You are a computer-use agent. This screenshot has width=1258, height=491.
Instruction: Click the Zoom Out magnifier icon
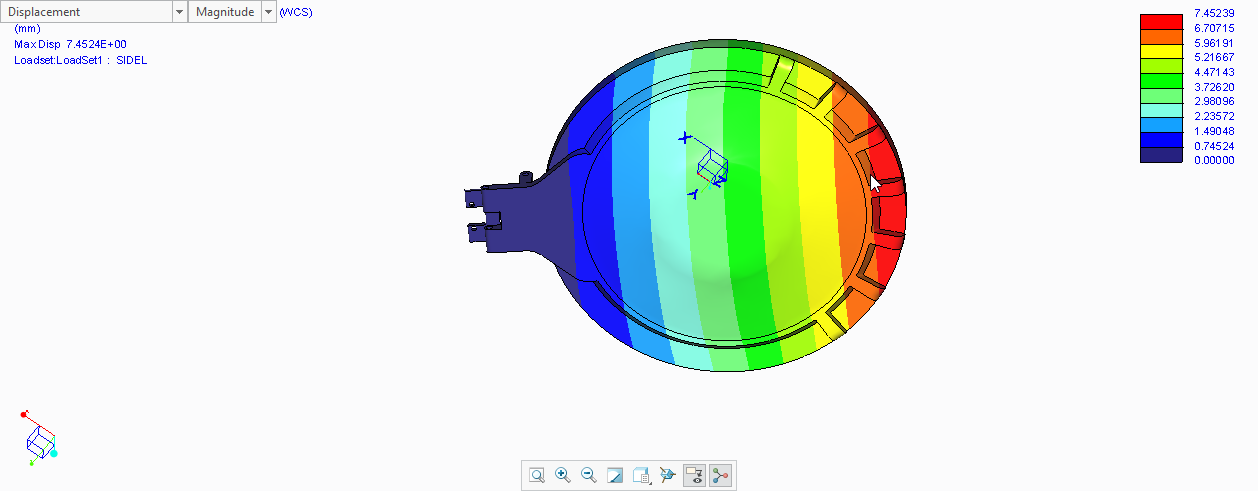point(589,476)
